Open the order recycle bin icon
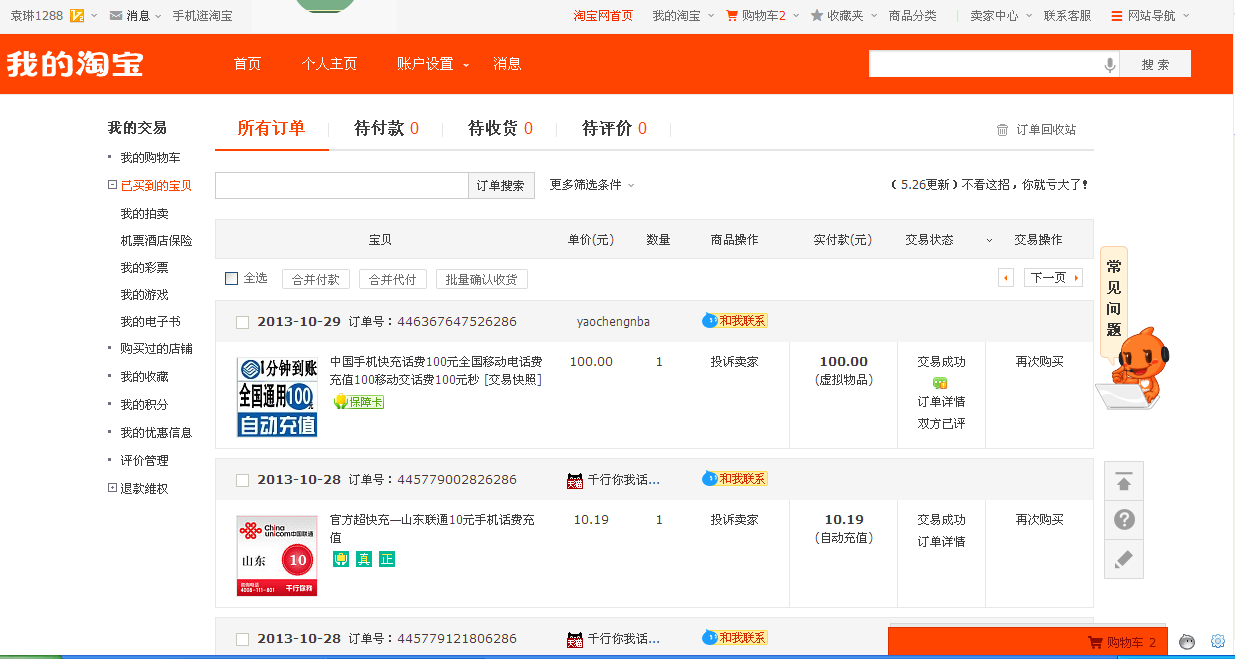Viewport: 1235px width, 659px height. (x=1002, y=130)
